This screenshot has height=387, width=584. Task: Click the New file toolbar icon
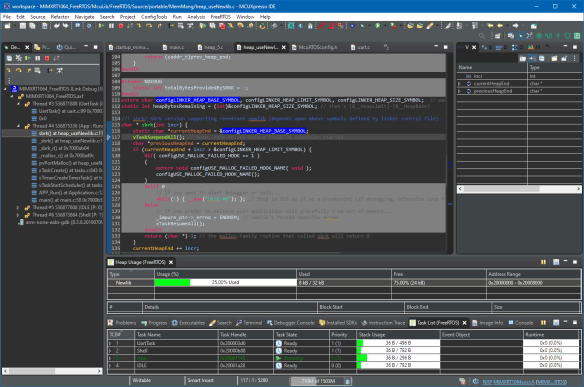coord(7,26)
